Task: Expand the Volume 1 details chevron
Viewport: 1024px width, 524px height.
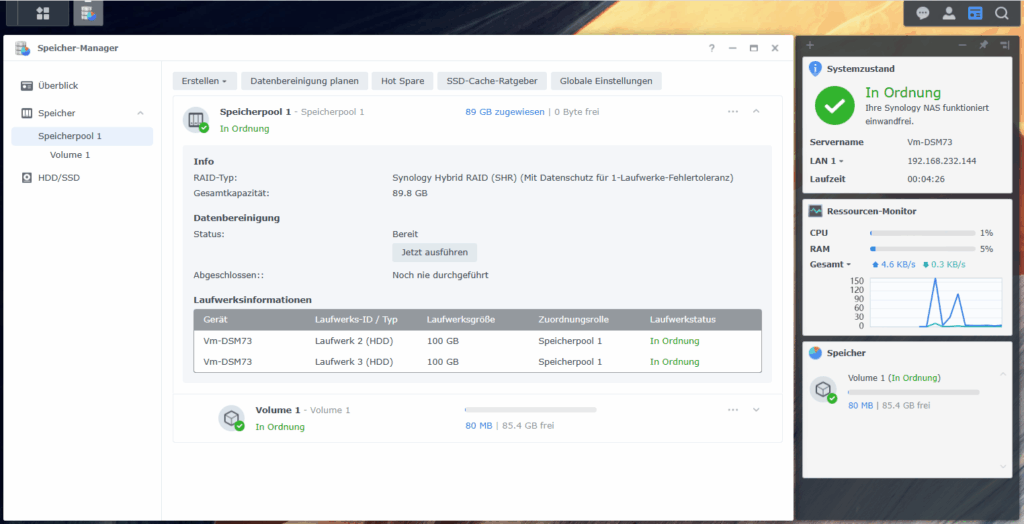Action: 756,410
